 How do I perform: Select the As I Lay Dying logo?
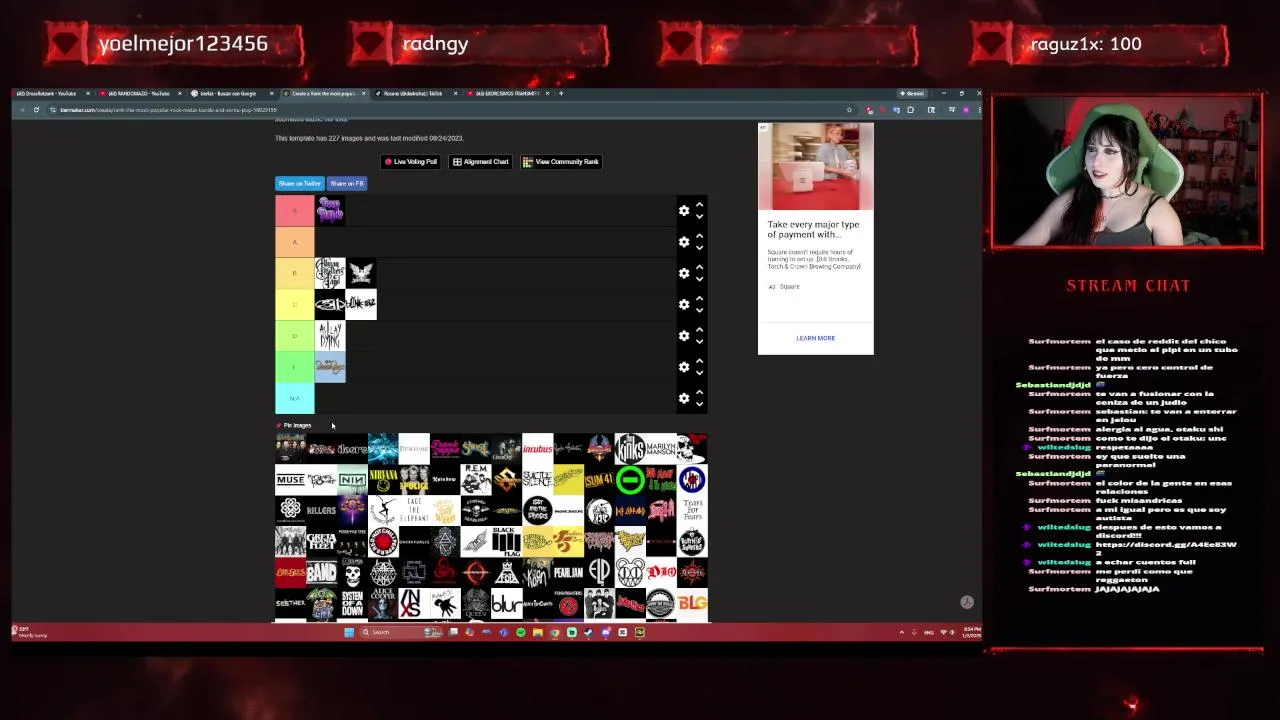(x=330, y=336)
